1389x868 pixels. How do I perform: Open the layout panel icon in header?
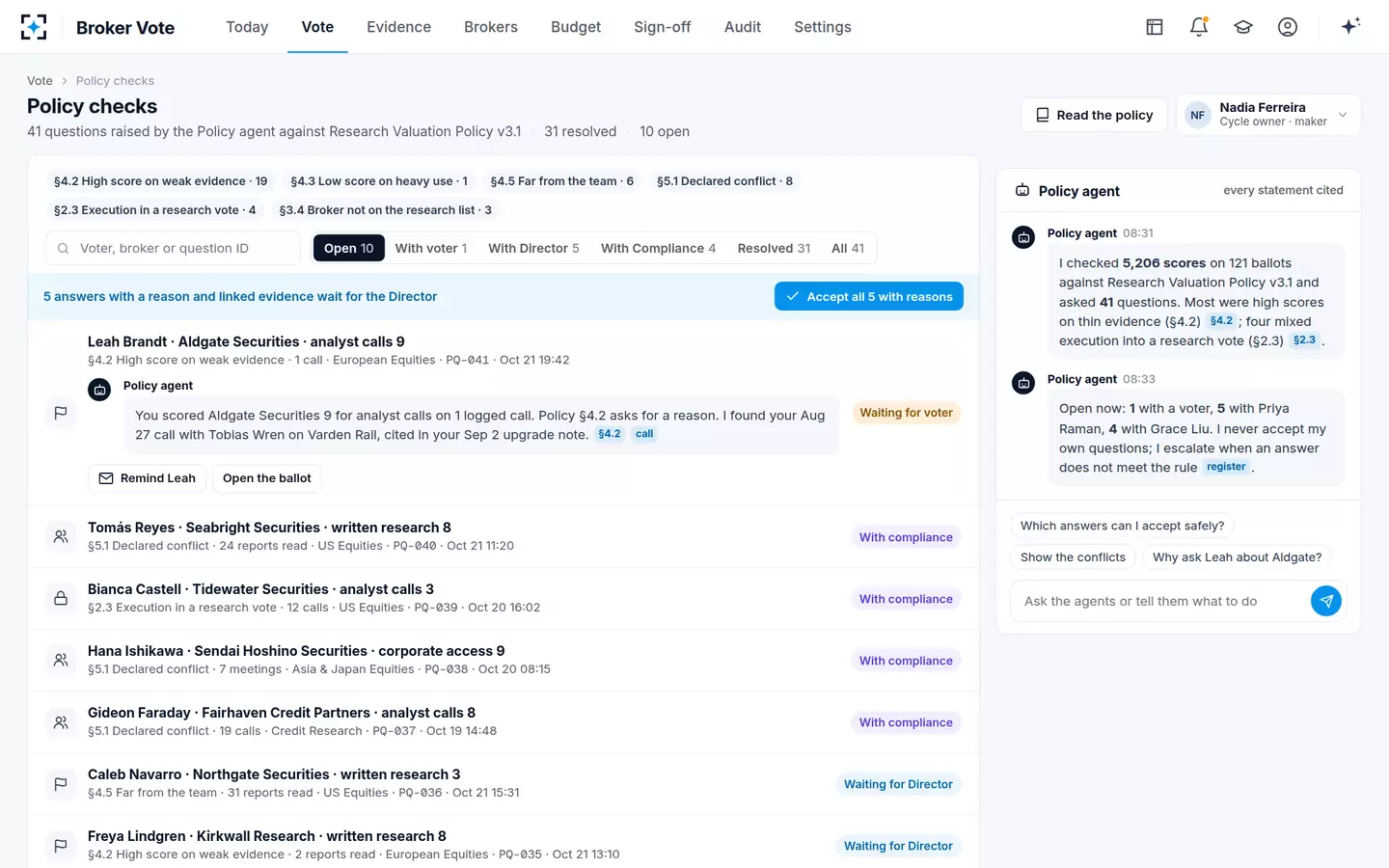[x=1155, y=27]
